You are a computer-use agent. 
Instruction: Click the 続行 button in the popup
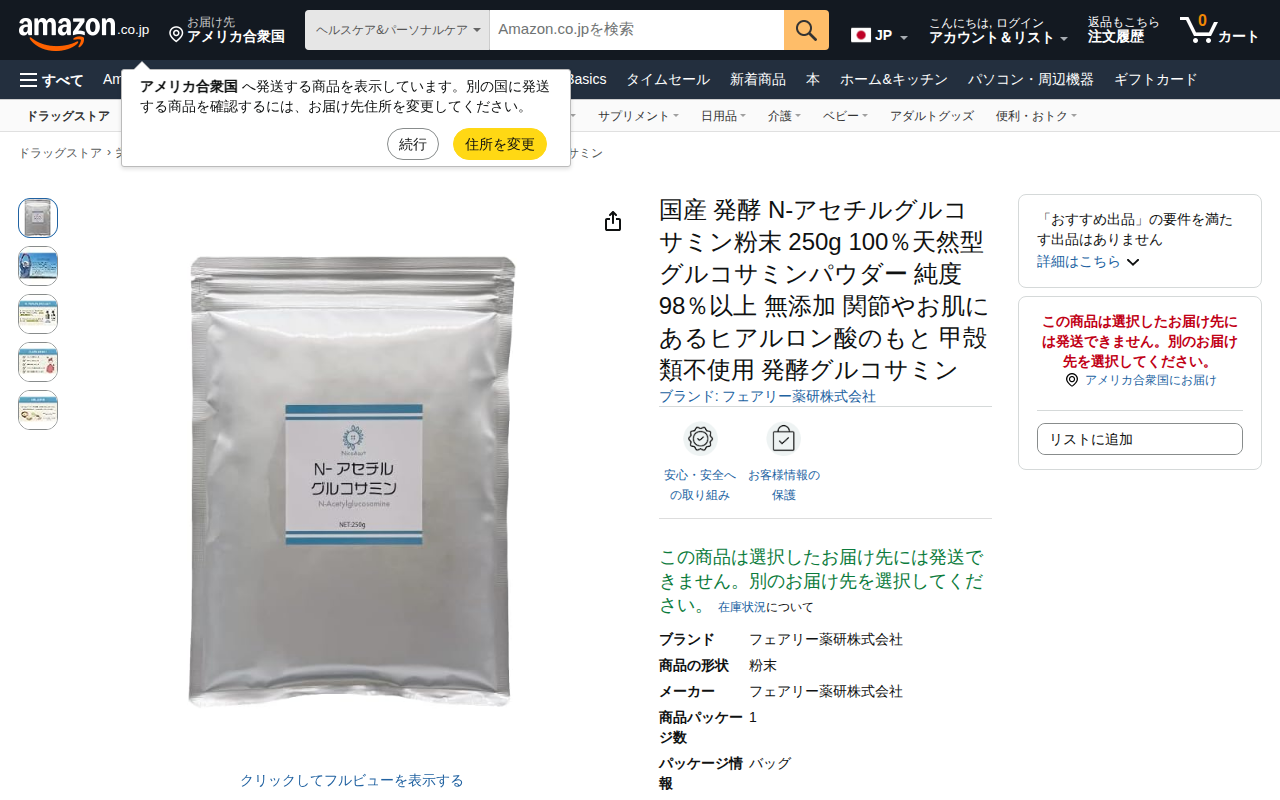click(x=413, y=144)
